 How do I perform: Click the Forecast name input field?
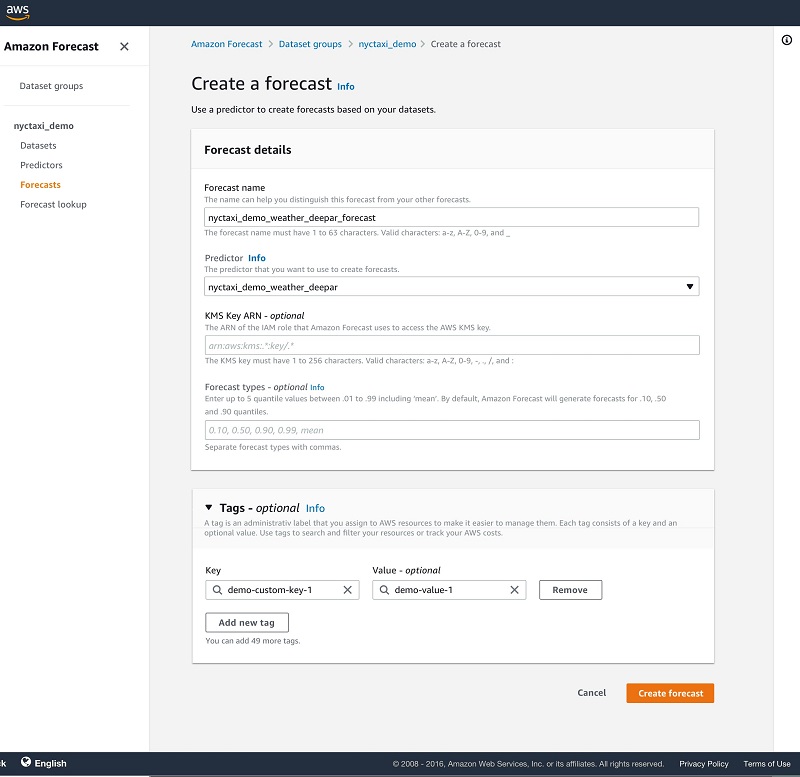(x=452, y=217)
